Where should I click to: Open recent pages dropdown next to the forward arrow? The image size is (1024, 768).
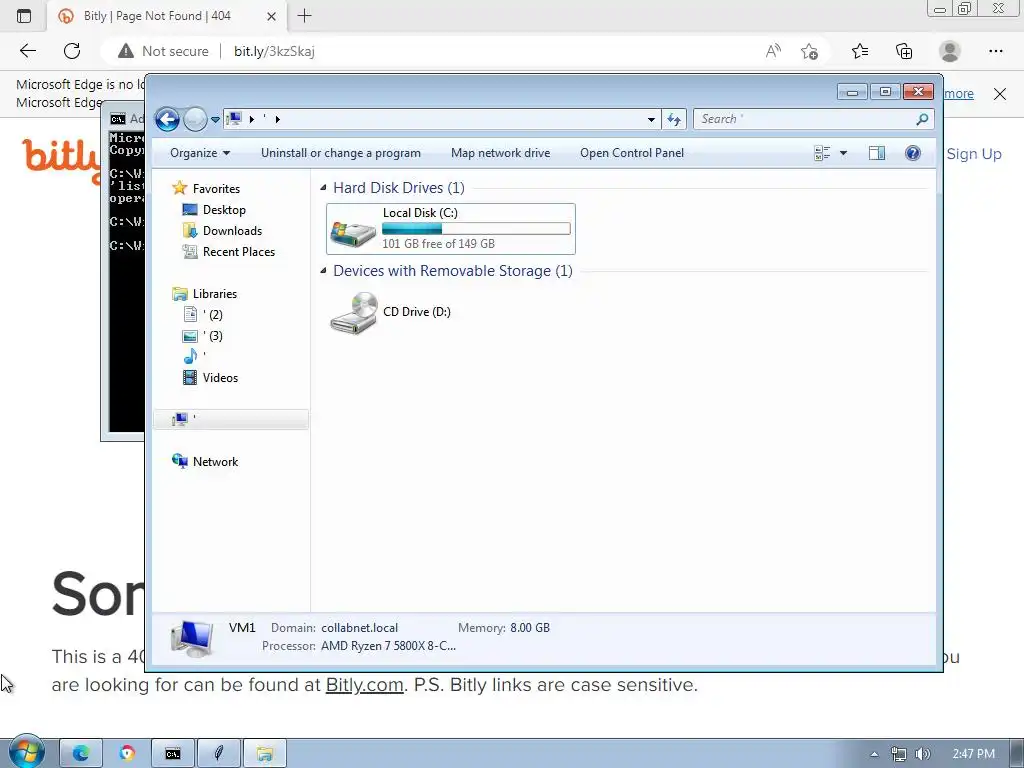[x=215, y=120]
